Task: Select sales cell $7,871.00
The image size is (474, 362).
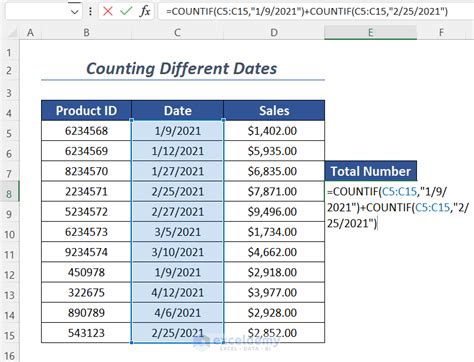Action: (274, 191)
